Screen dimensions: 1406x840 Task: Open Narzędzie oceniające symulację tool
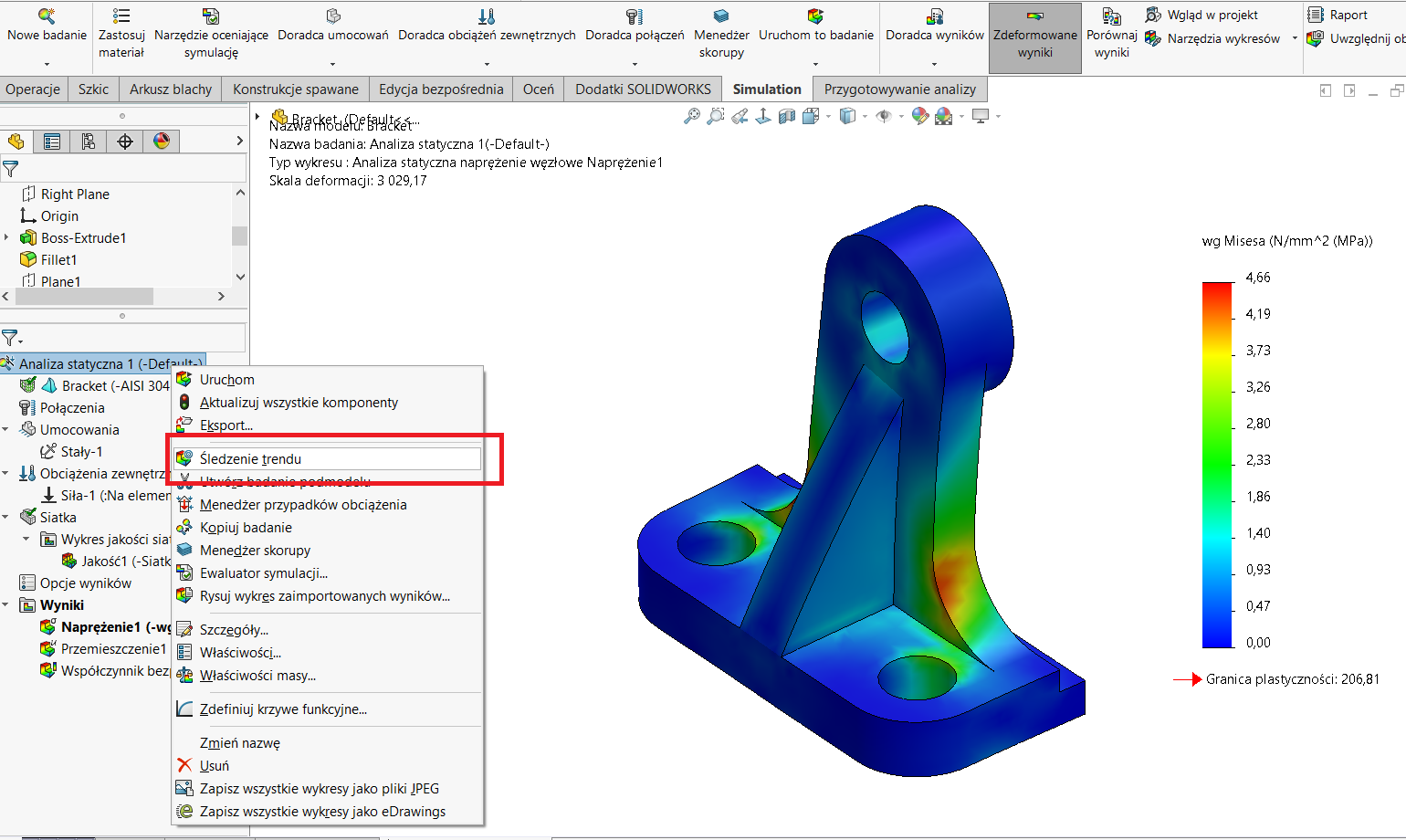point(211,33)
